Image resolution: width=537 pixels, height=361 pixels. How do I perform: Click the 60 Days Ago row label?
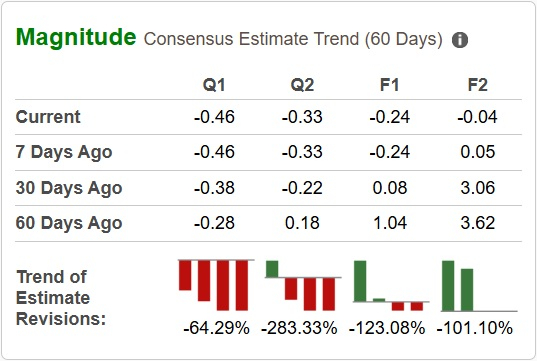[x=69, y=223]
